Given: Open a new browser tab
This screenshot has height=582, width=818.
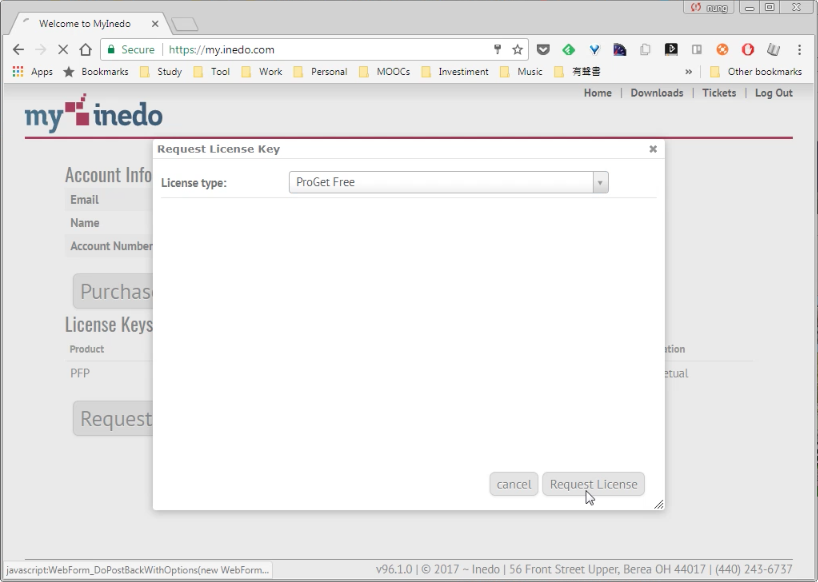Looking at the screenshot, I should pyautogui.click(x=184, y=24).
